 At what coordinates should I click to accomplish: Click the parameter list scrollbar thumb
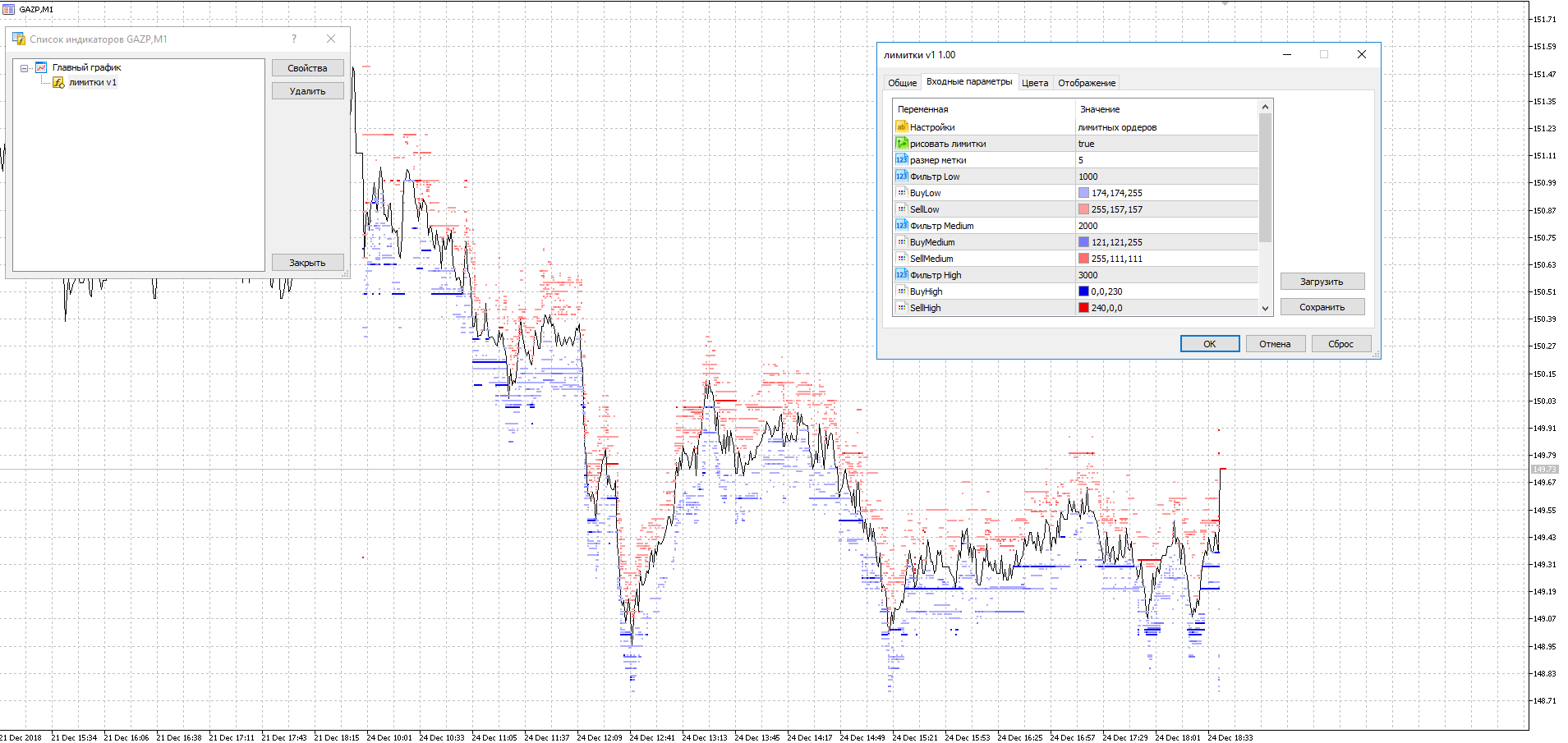tap(1265, 178)
